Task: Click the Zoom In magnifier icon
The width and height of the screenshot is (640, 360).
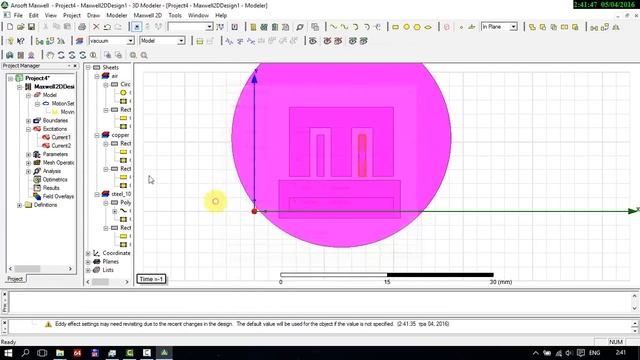Action: [133, 55]
